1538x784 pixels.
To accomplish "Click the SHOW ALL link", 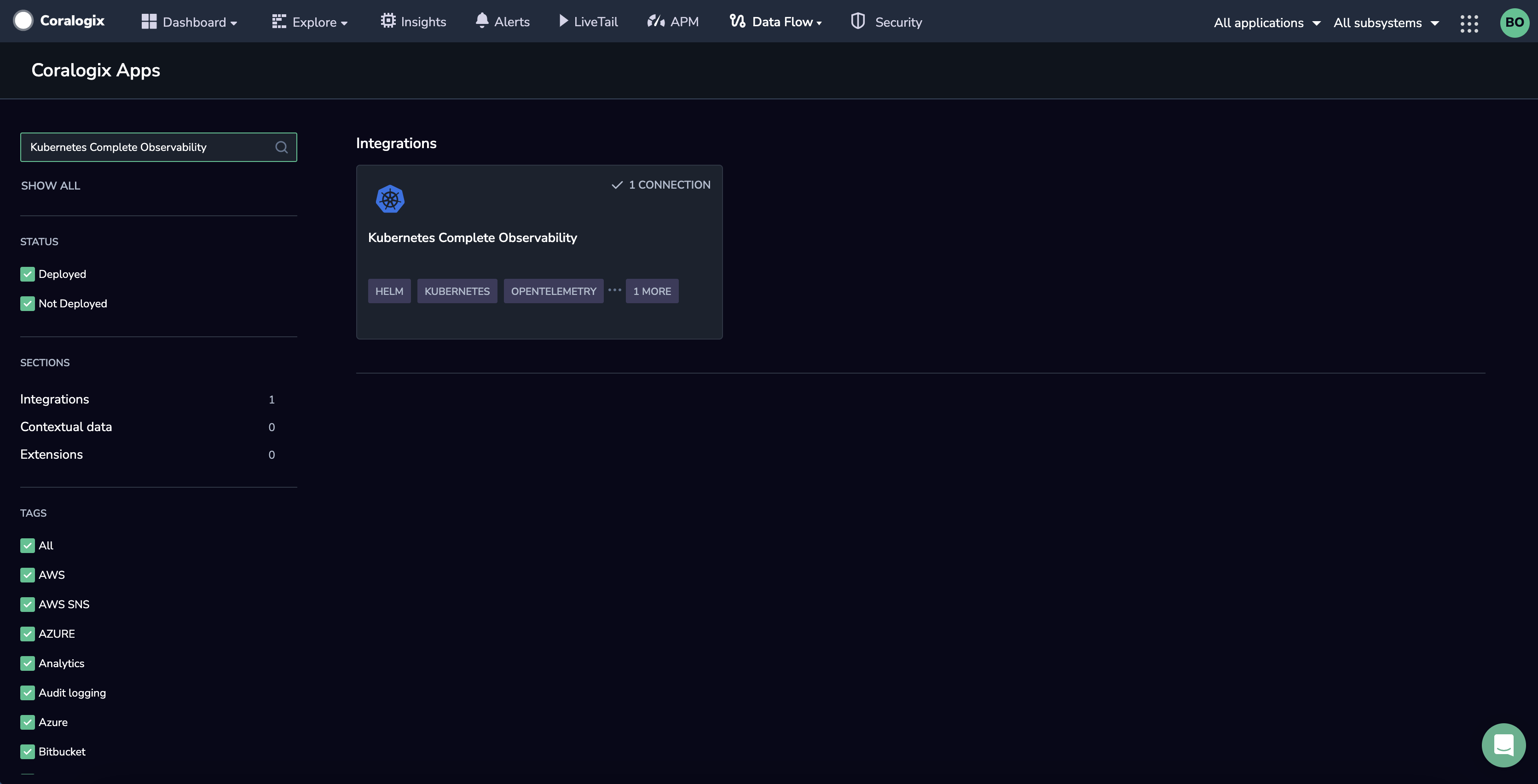I will pos(51,186).
